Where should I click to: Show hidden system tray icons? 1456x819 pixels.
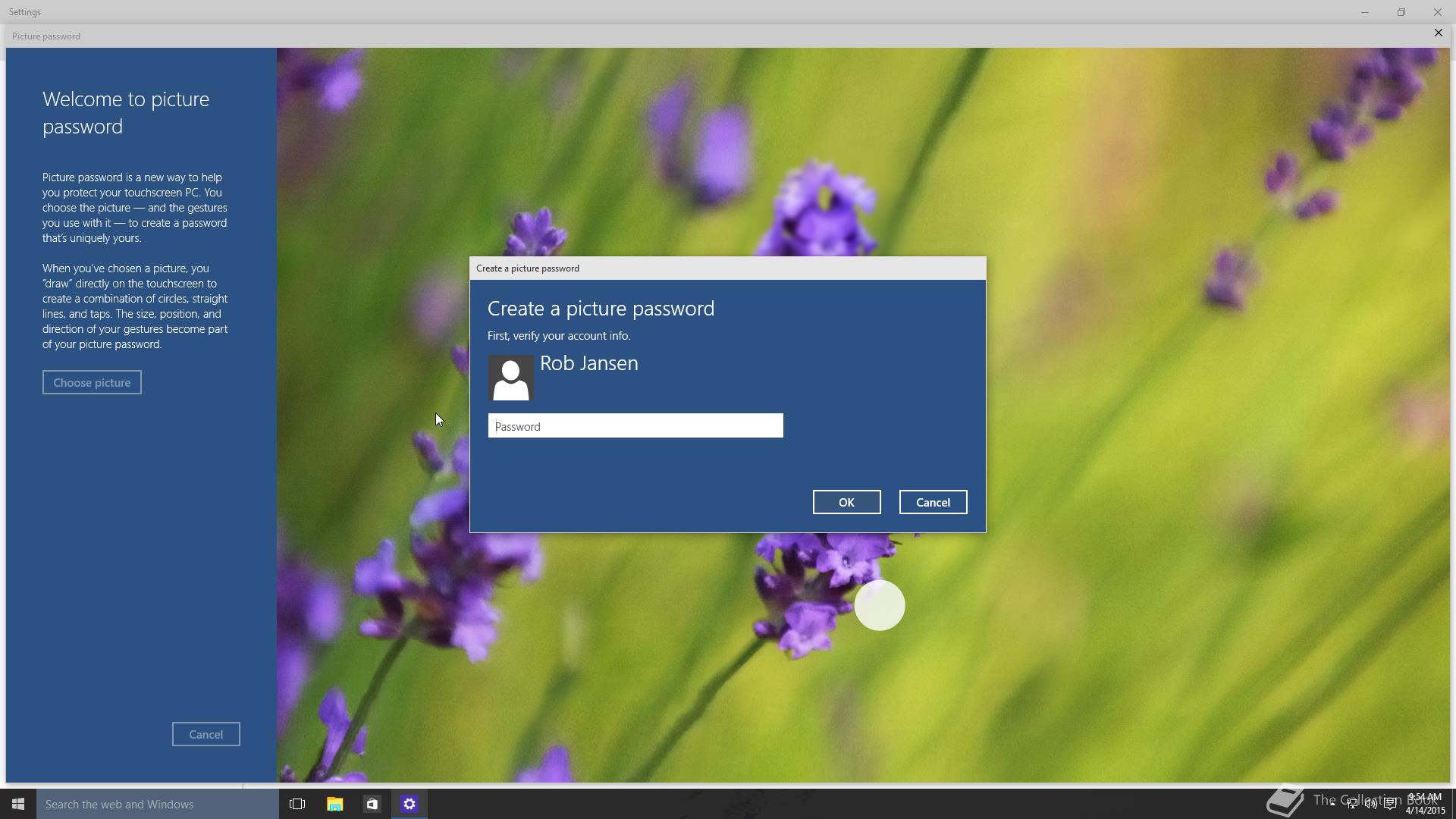click(x=1332, y=804)
